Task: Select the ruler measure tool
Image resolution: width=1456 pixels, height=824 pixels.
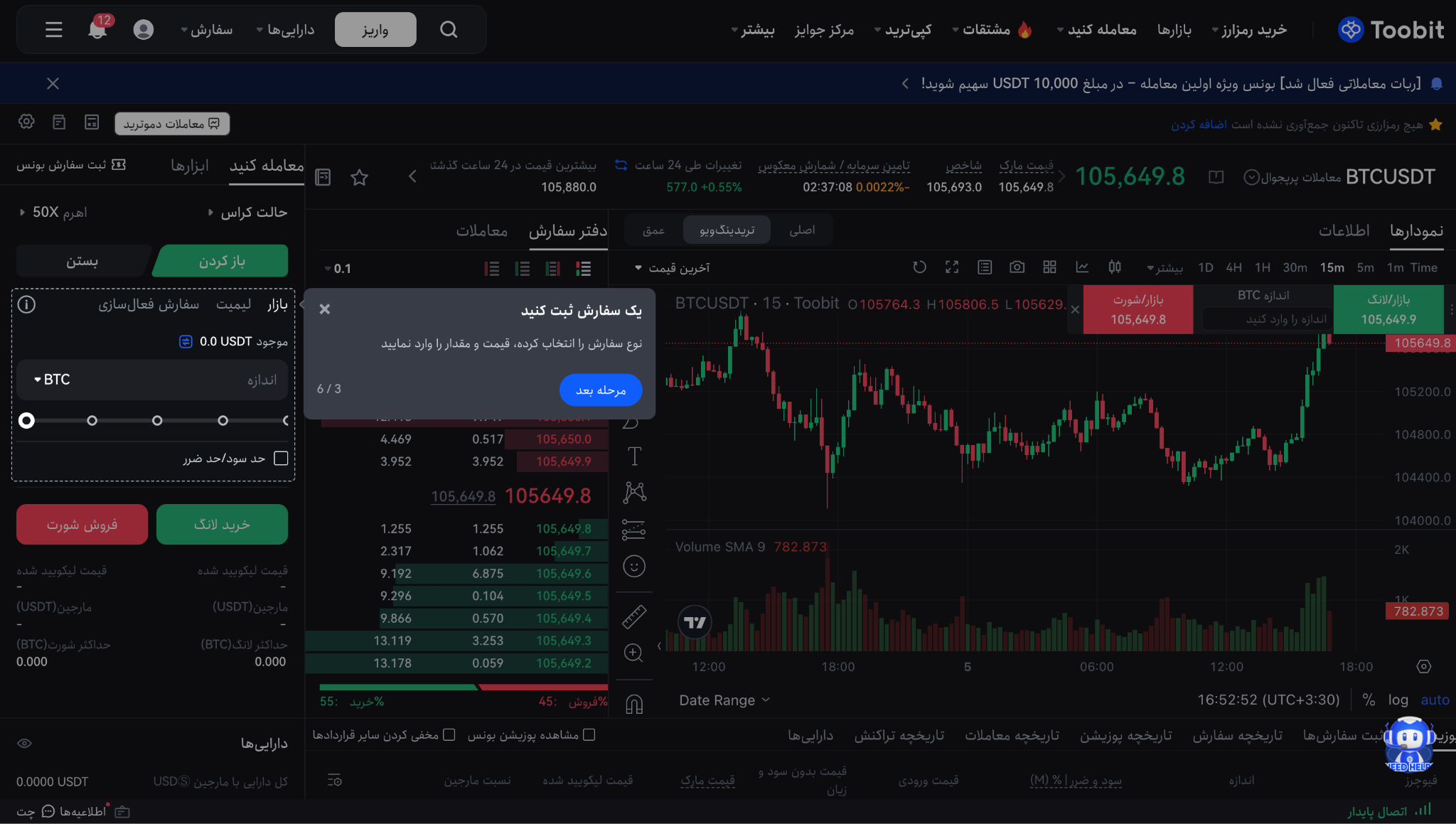Action: pyautogui.click(x=633, y=616)
